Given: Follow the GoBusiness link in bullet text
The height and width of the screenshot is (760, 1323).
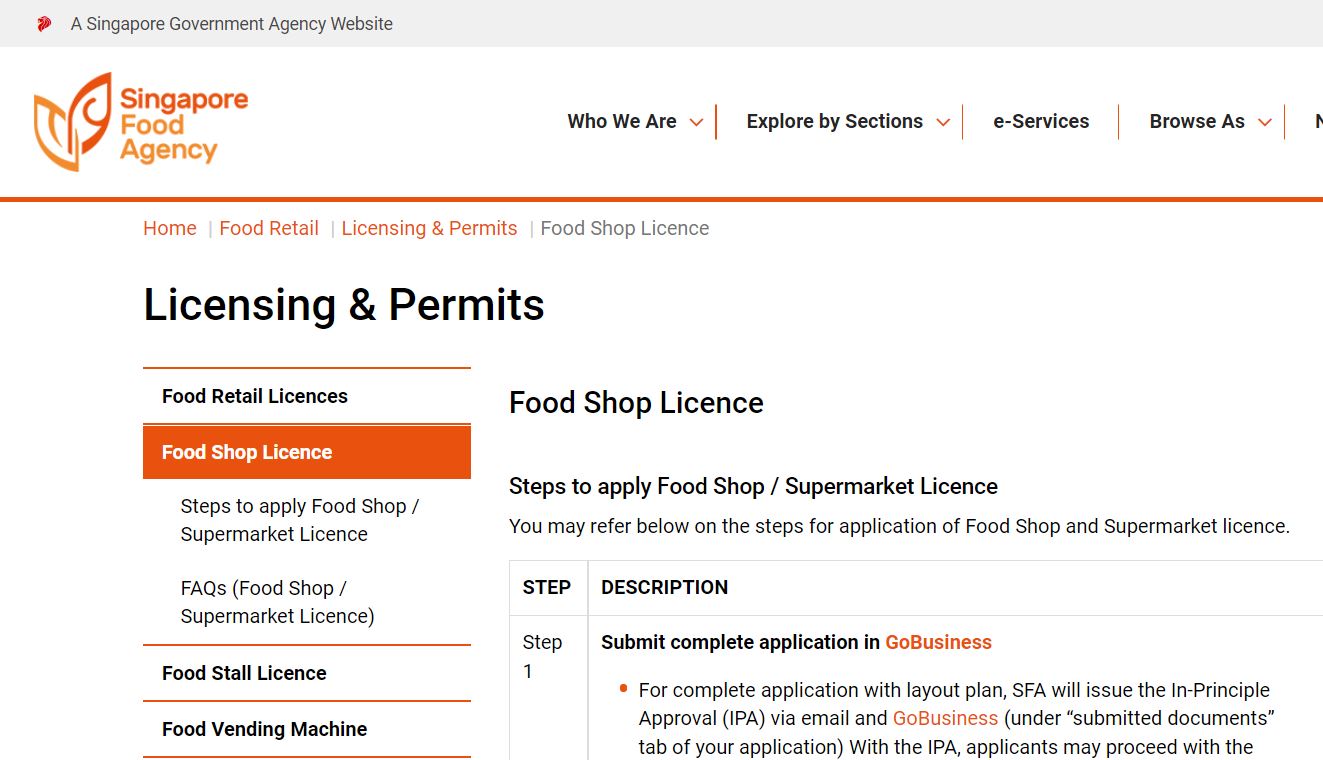Looking at the screenshot, I should pyautogui.click(x=945, y=718).
